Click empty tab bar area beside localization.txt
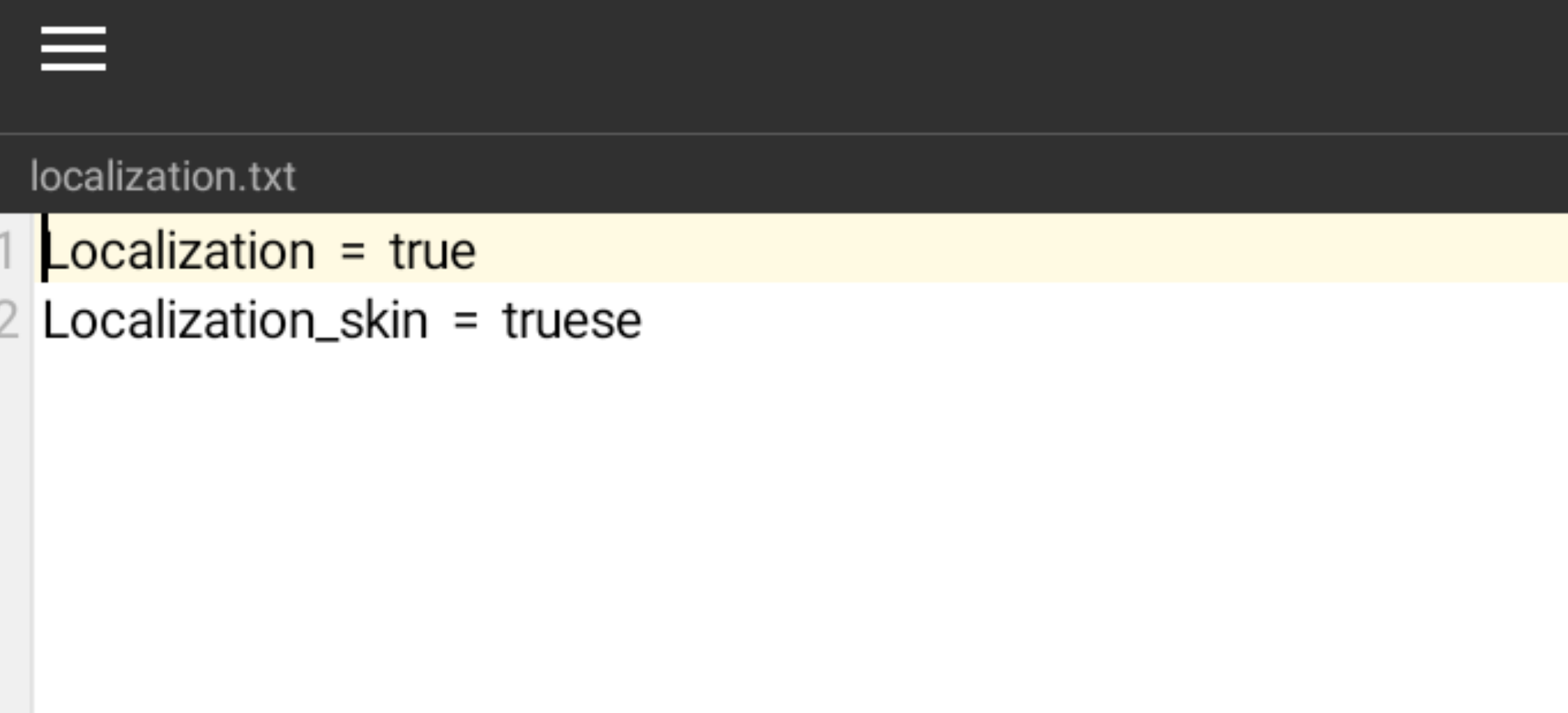This screenshot has width=1568, height=713. (912, 175)
